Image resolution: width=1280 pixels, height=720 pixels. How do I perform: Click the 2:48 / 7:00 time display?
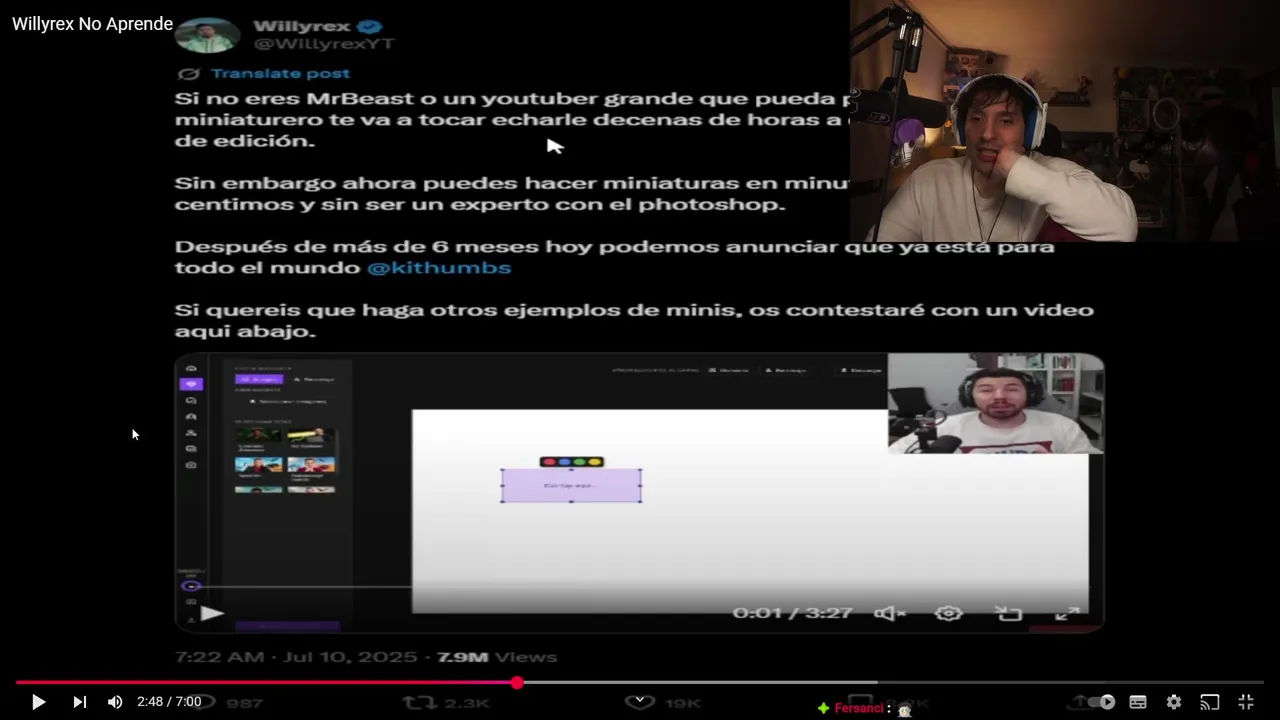169,702
